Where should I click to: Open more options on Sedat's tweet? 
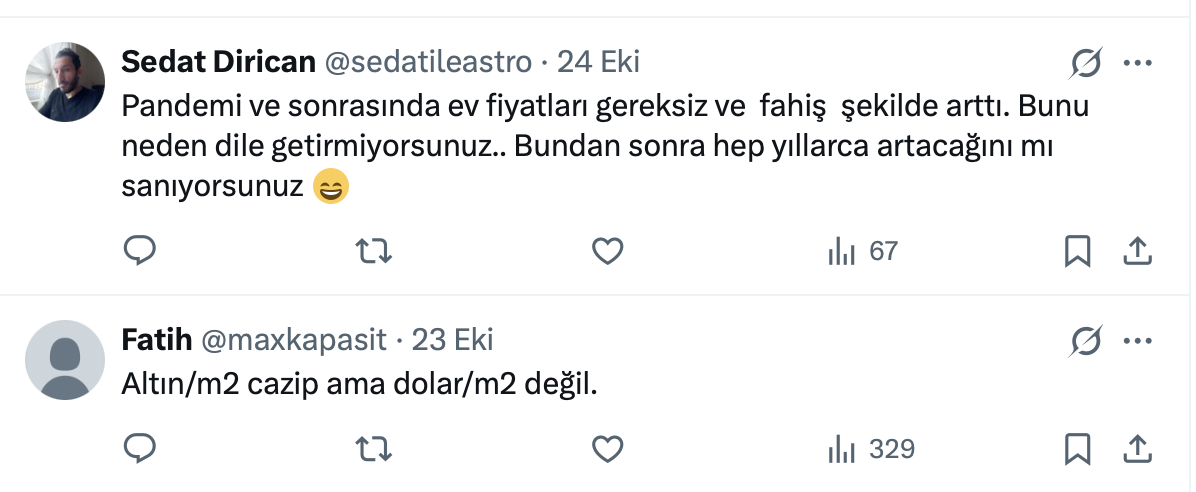pyautogui.click(x=1138, y=64)
